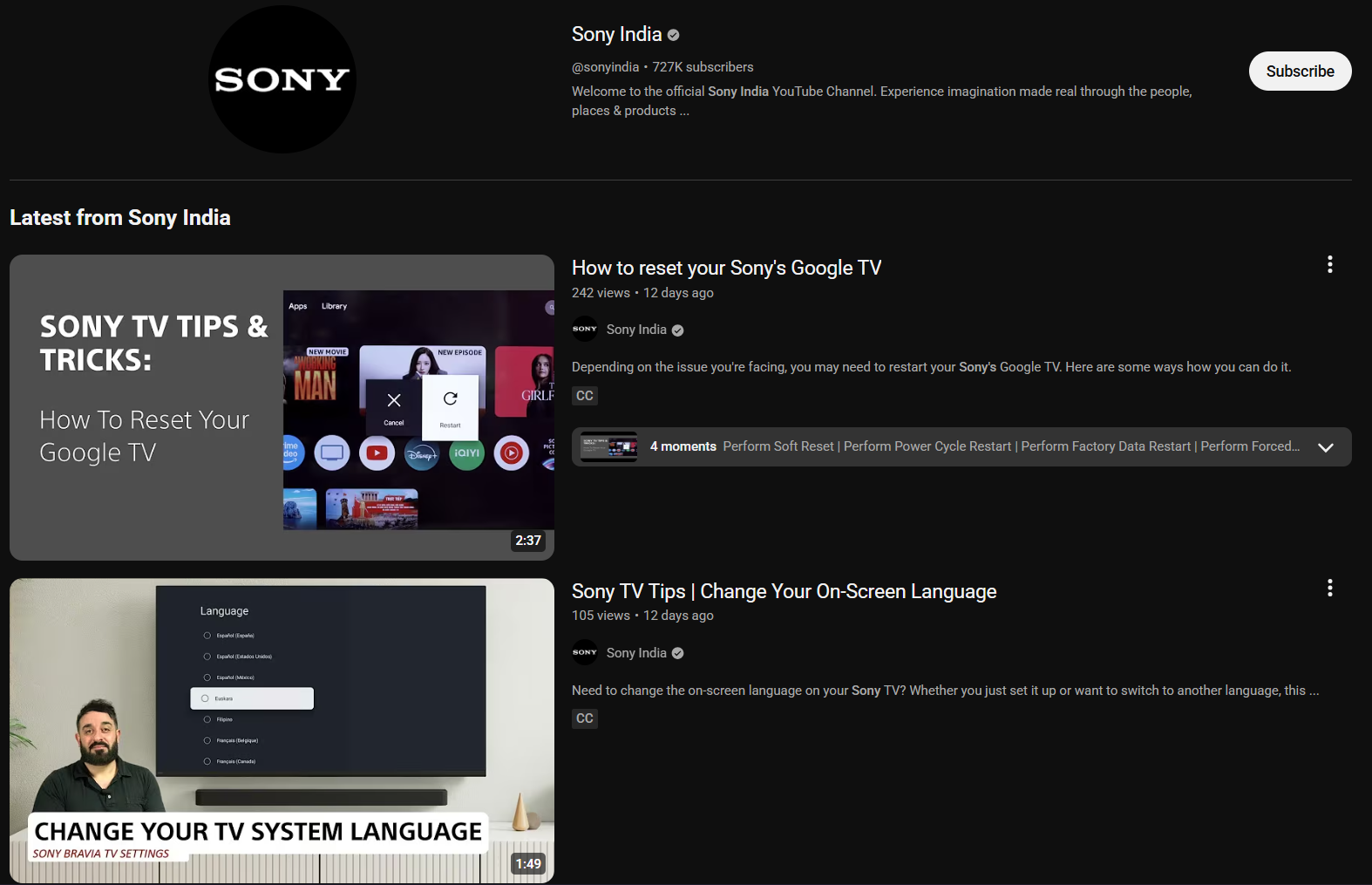Click the verified checkmark under the Google TV reset video
Viewport: 1372px width, 885px height.
click(x=678, y=330)
